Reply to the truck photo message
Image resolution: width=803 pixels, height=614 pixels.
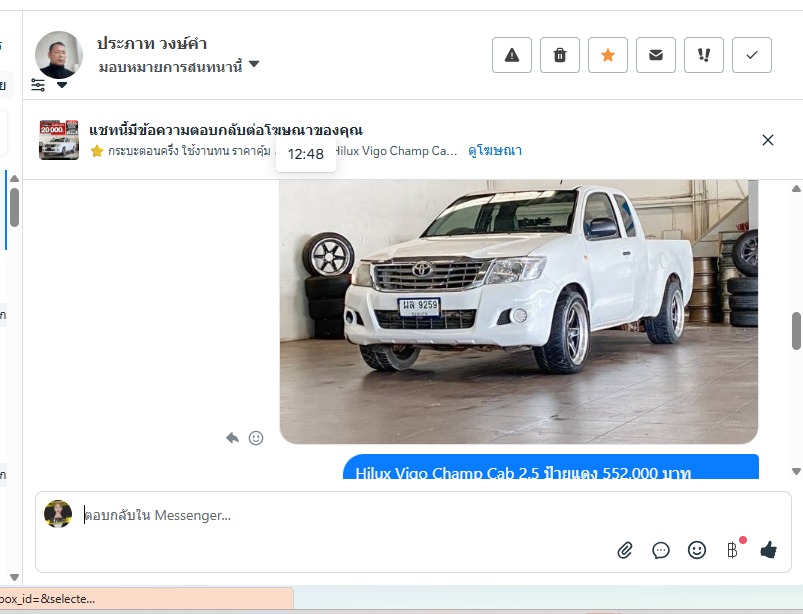pos(233,438)
